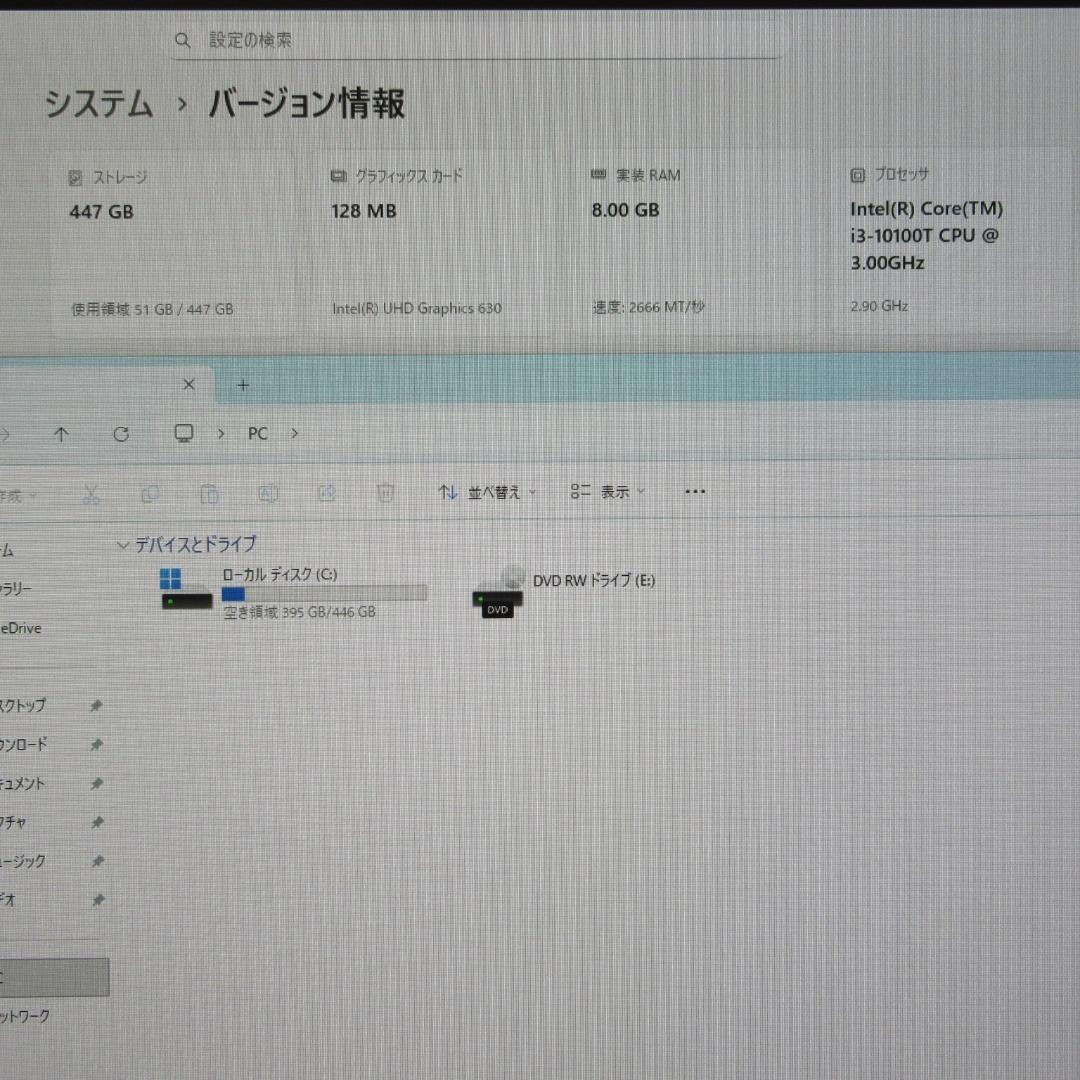
Task: Click PC in the address bar breadcrumb
Action: tap(257, 433)
